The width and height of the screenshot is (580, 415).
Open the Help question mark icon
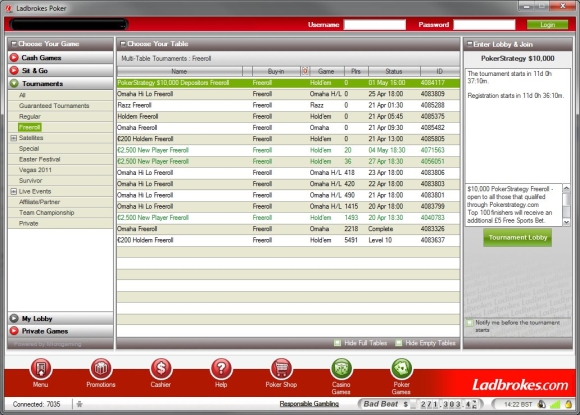coord(221,369)
